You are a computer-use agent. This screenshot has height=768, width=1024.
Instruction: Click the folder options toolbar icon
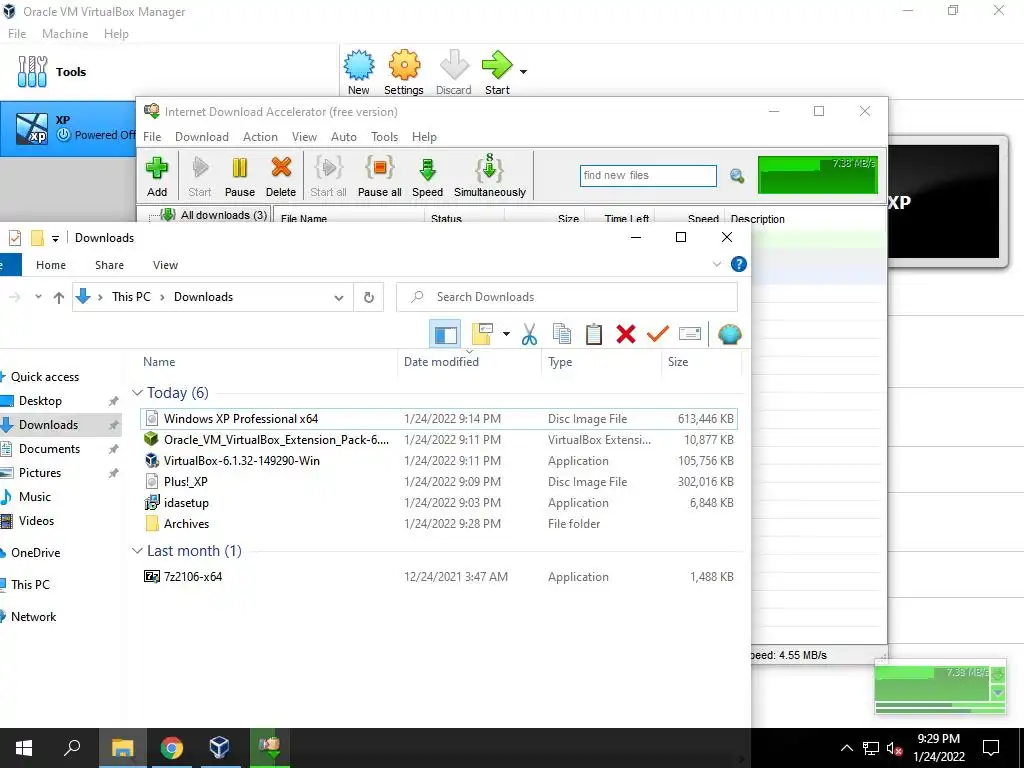point(482,334)
